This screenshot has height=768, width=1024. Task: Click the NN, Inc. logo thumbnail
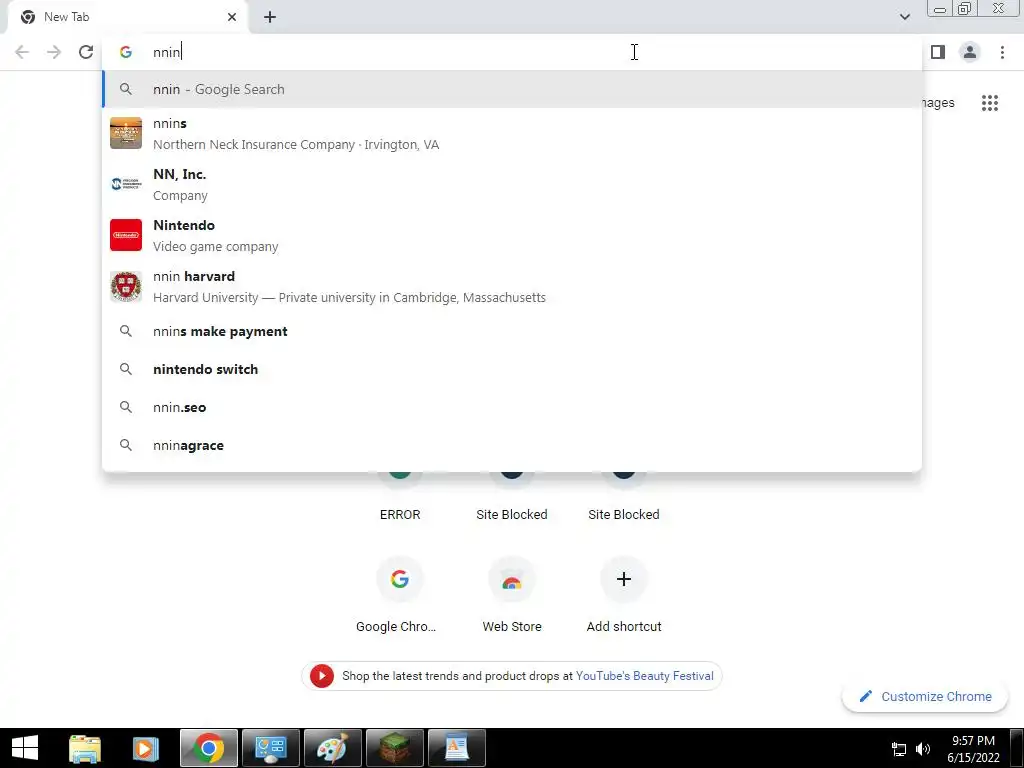tap(126, 184)
